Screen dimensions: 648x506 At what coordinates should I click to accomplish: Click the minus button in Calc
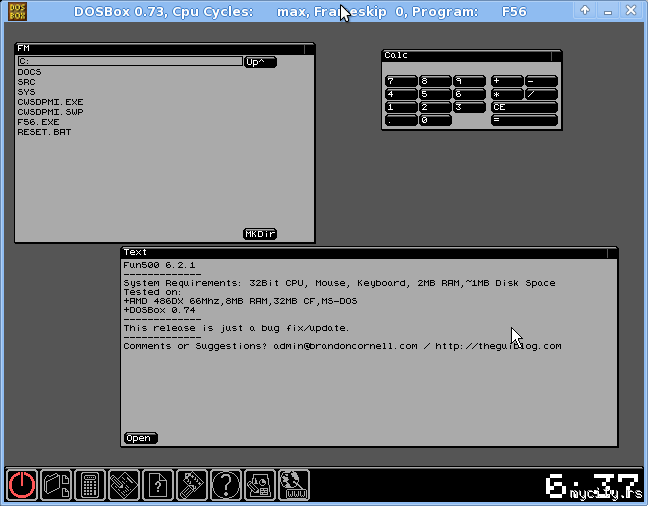pos(541,81)
